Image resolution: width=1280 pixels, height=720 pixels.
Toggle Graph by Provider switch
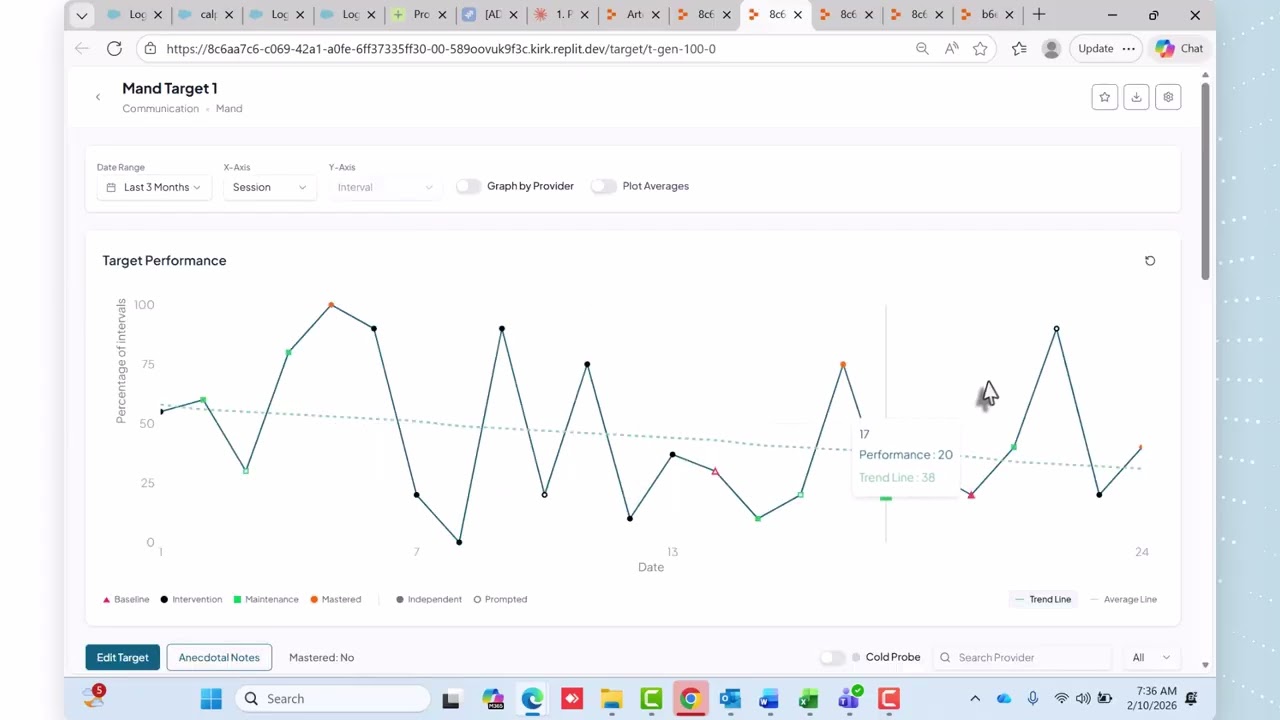pyautogui.click(x=468, y=186)
